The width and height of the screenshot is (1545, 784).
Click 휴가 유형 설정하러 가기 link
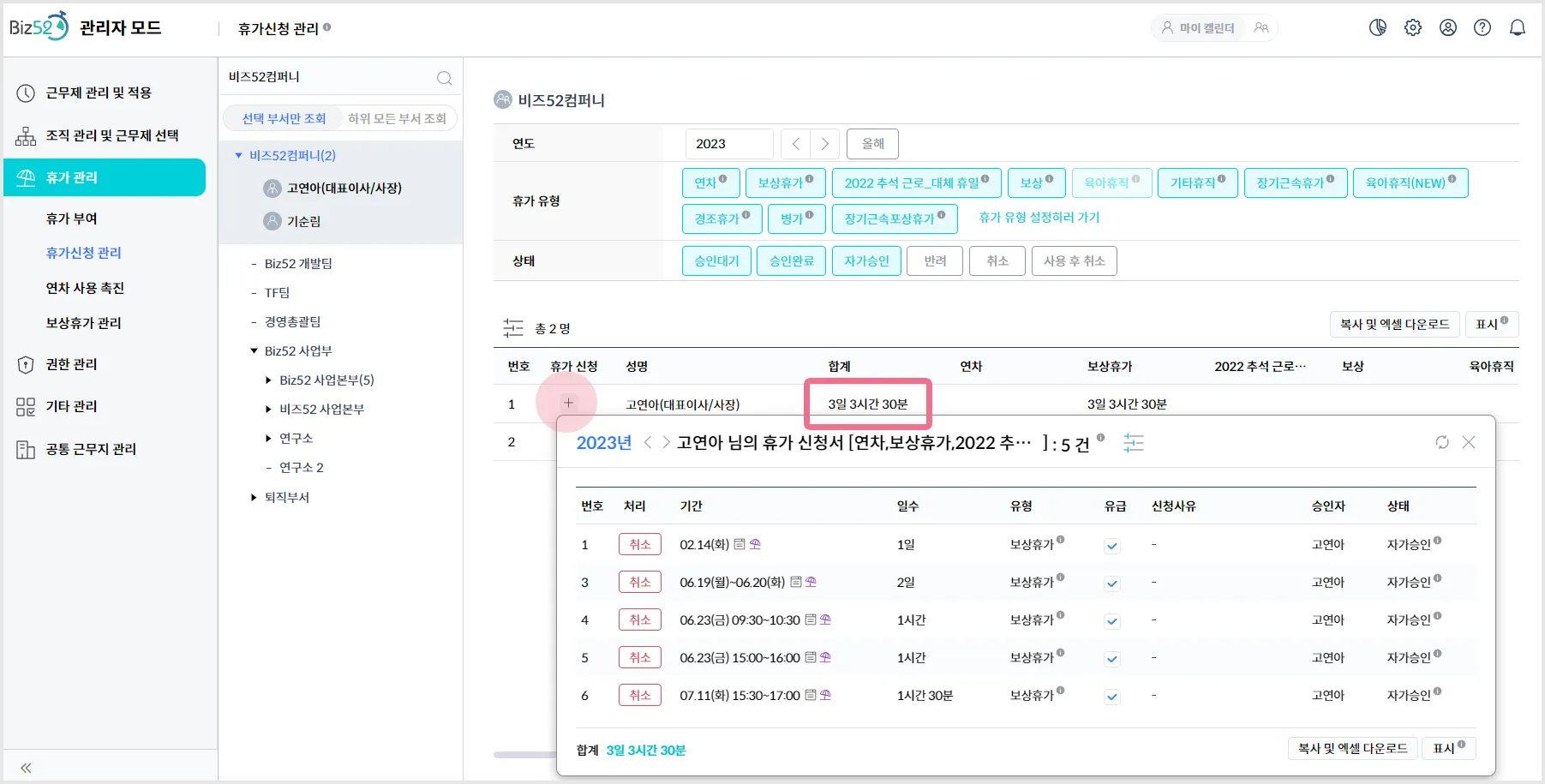pos(1039,218)
